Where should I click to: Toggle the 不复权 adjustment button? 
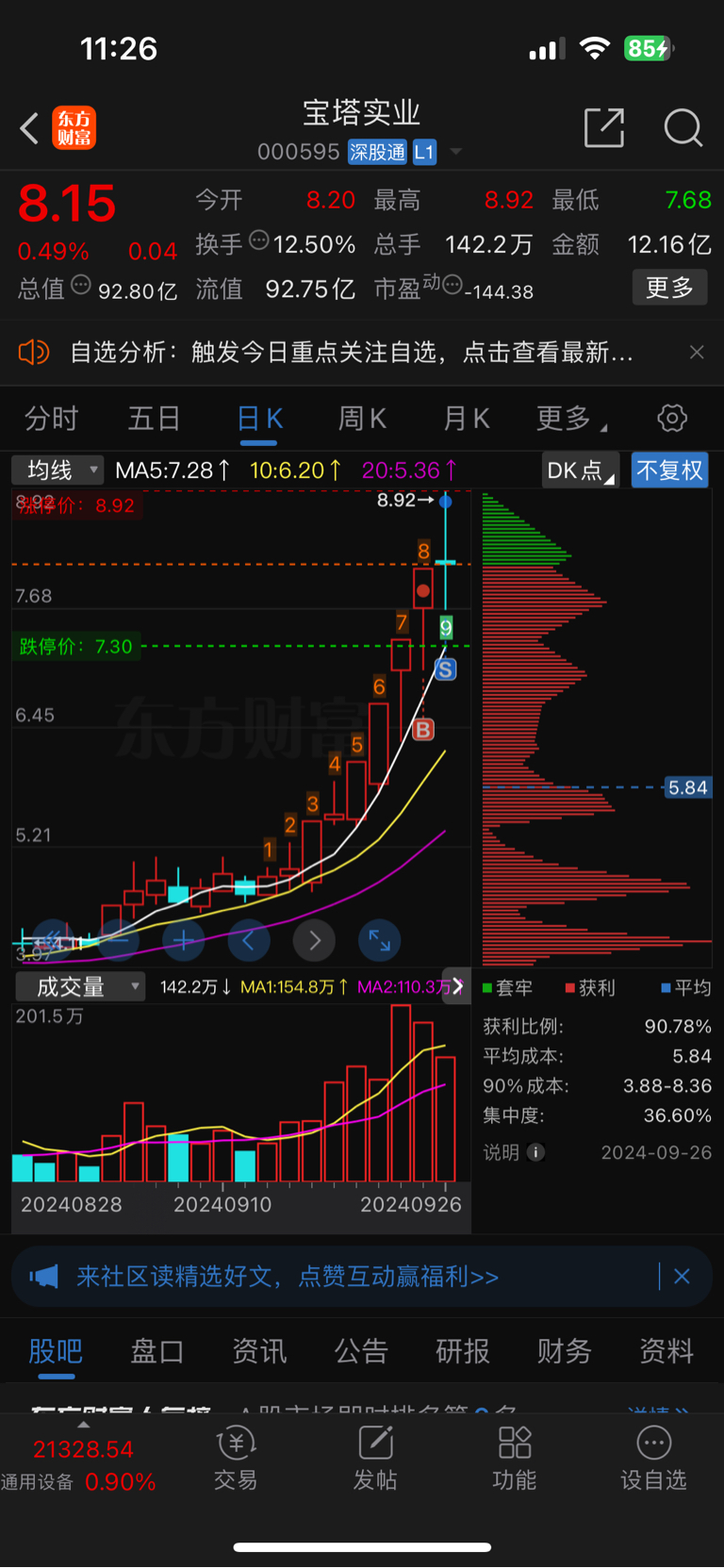pyautogui.click(x=669, y=470)
